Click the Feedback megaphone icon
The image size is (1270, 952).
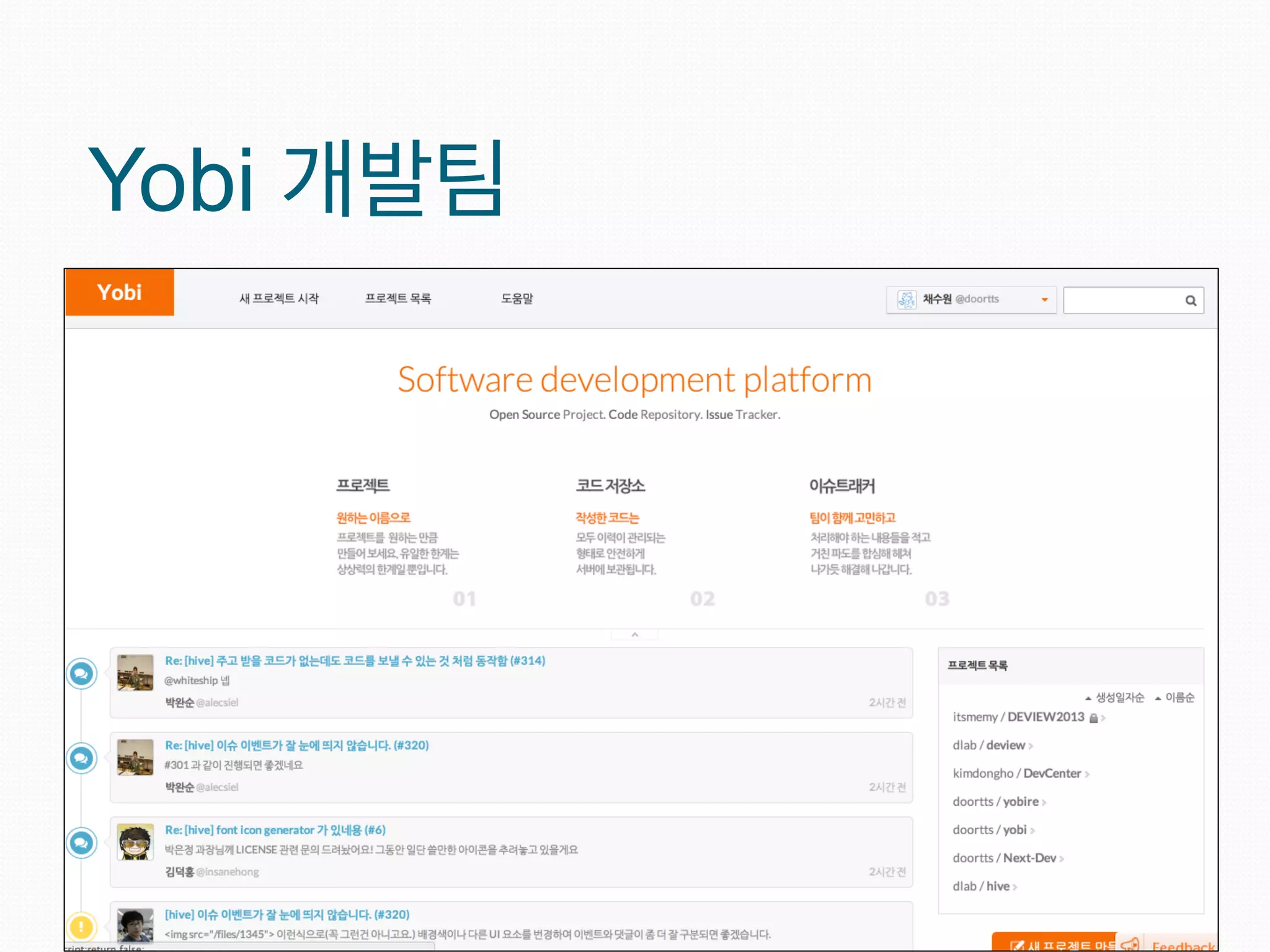click(x=1130, y=945)
